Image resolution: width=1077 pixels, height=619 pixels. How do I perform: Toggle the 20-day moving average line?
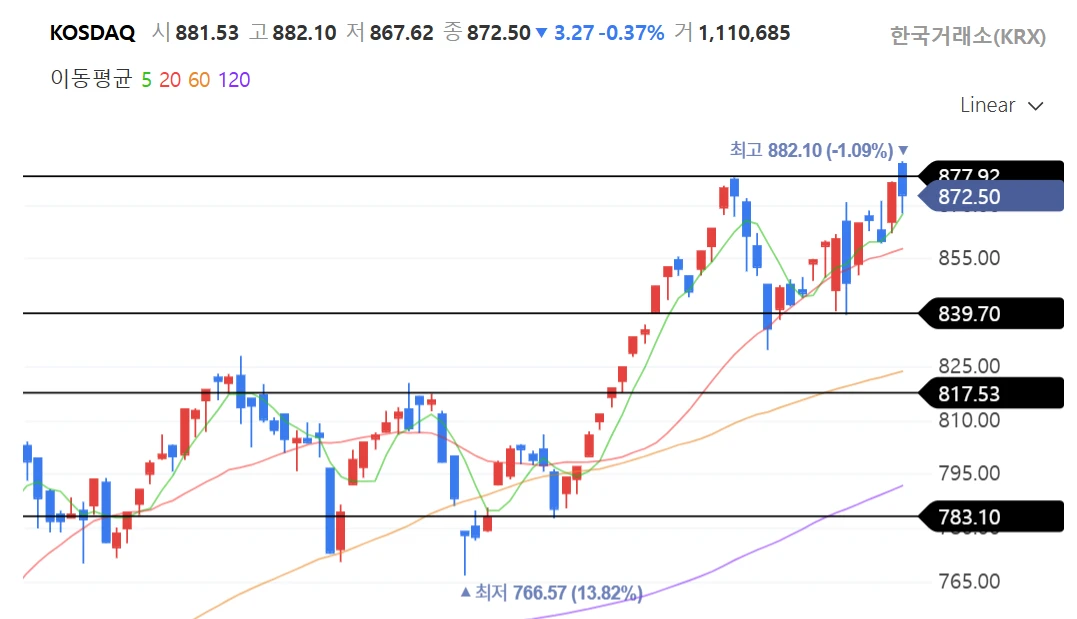pyautogui.click(x=169, y=80)
